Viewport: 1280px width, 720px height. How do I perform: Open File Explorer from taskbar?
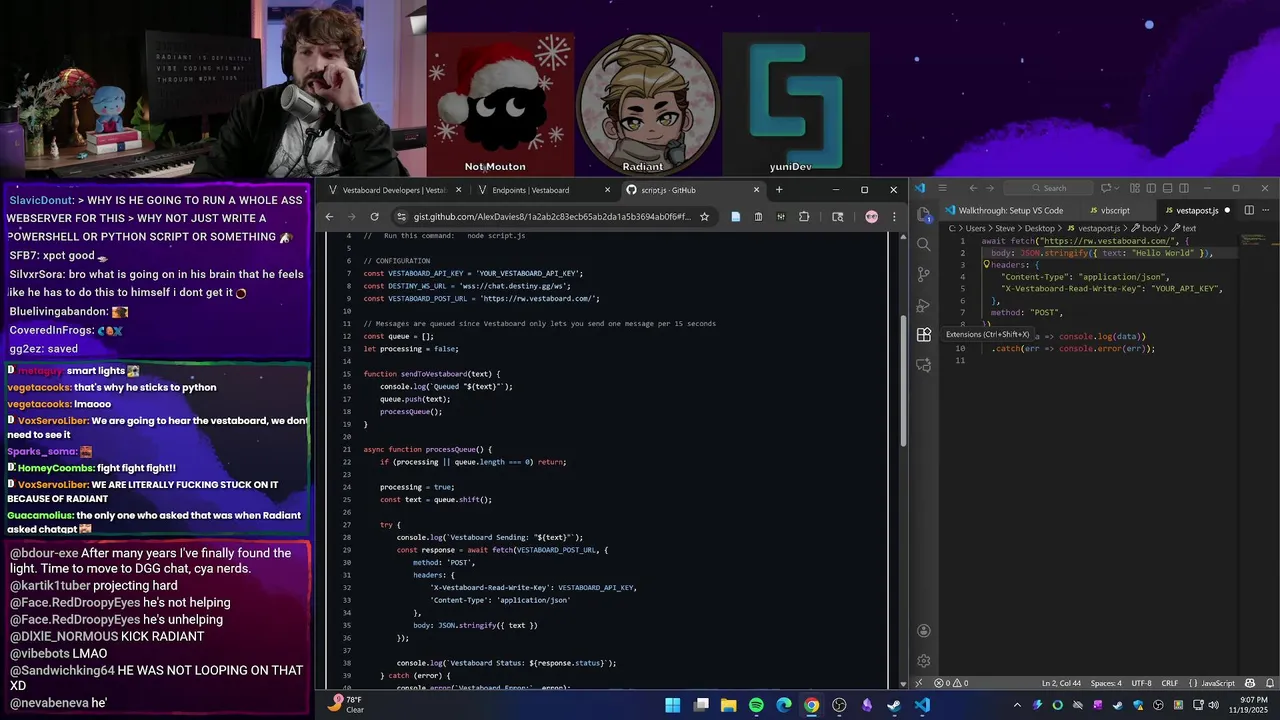(x=728, y=705)
